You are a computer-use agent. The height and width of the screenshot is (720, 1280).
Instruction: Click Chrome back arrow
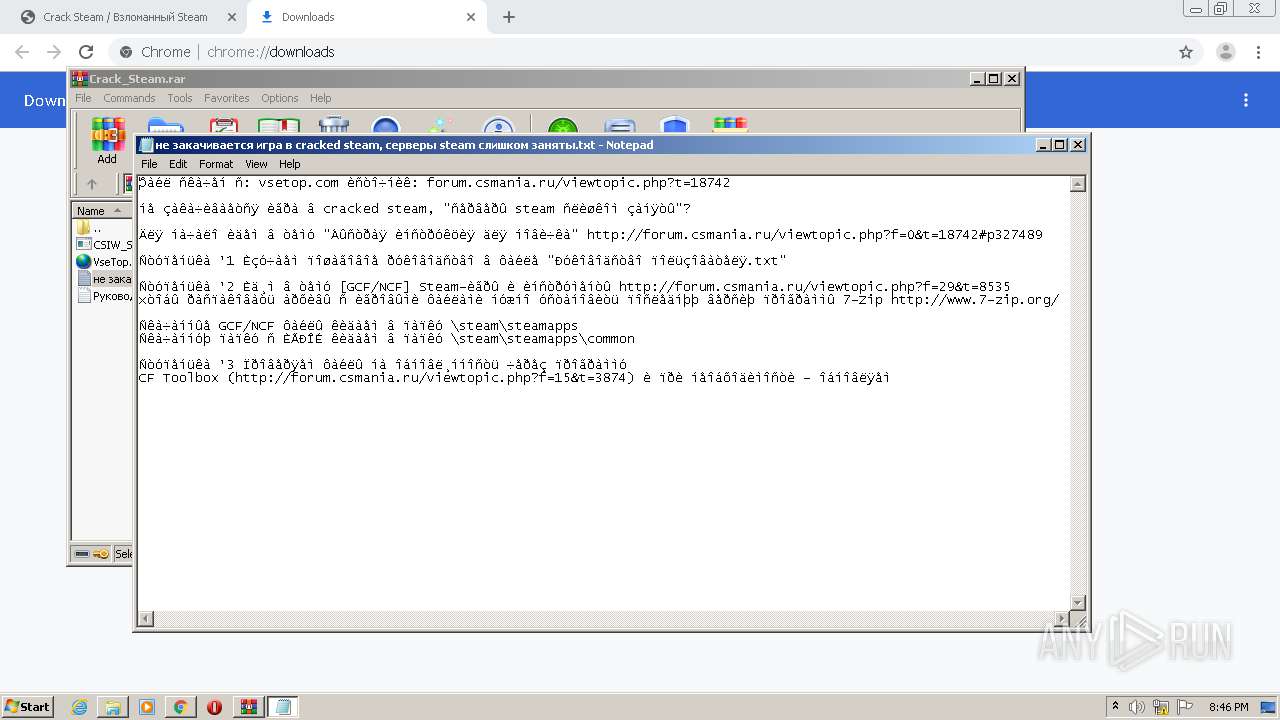(x=22, y=52)
